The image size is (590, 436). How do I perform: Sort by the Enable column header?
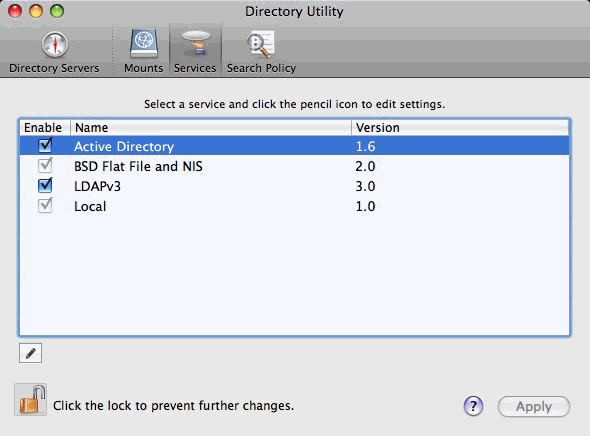[x=45, y=128]
